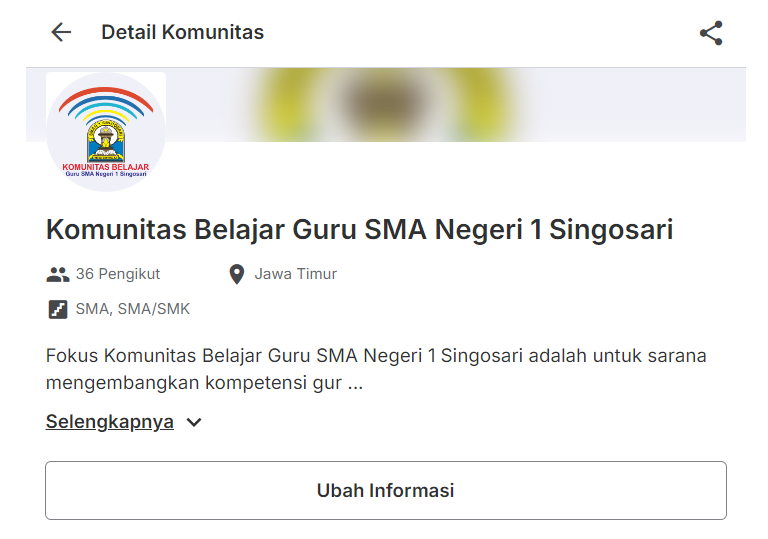Image resolution: width=768 pixels, height=539 pixels.
Task: Click the location pin icon
Action: point(237,274)
